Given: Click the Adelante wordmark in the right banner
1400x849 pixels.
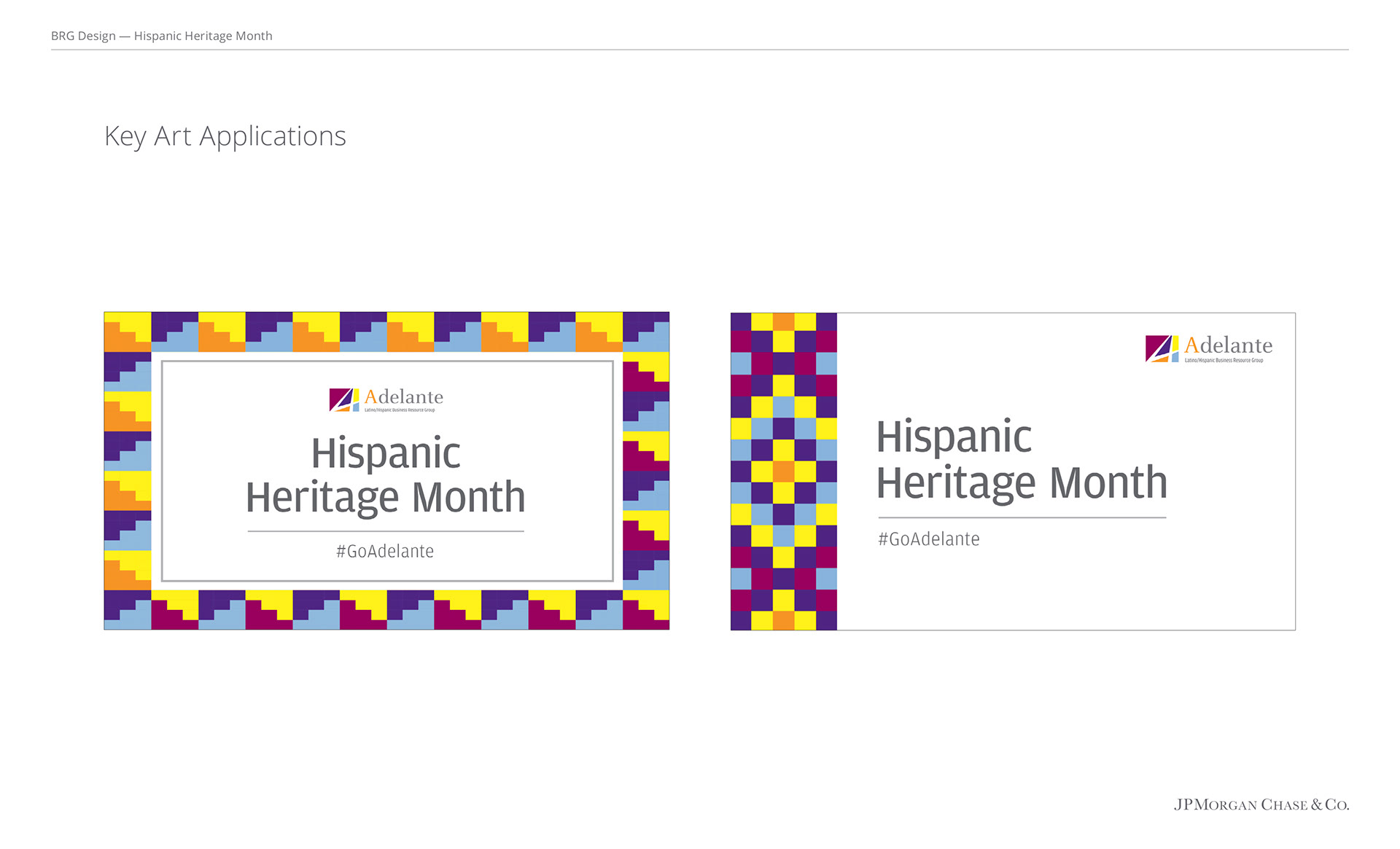Looking at the screenshot, I should [x=1228, y=345].
